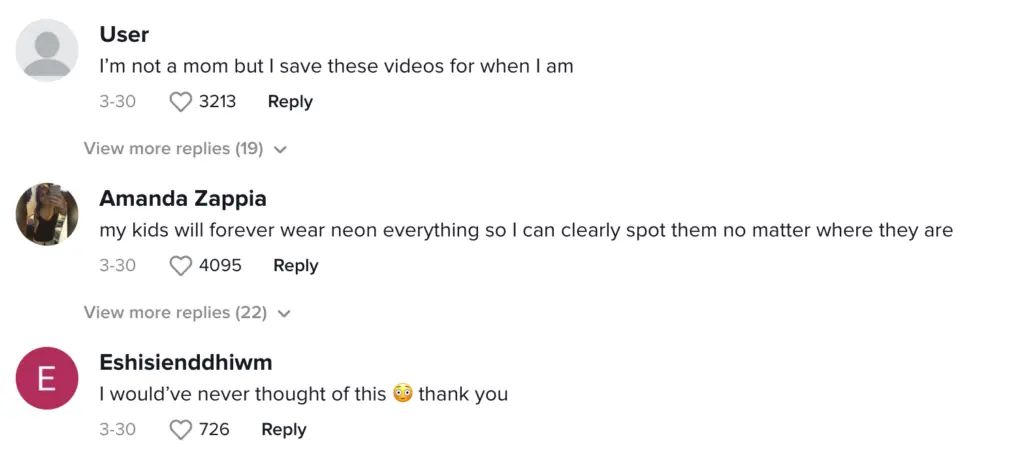This screenshot has height=456, width=1024.
Task: Select the "I'm not a mom" comment text
Action: tap(334, 67)
